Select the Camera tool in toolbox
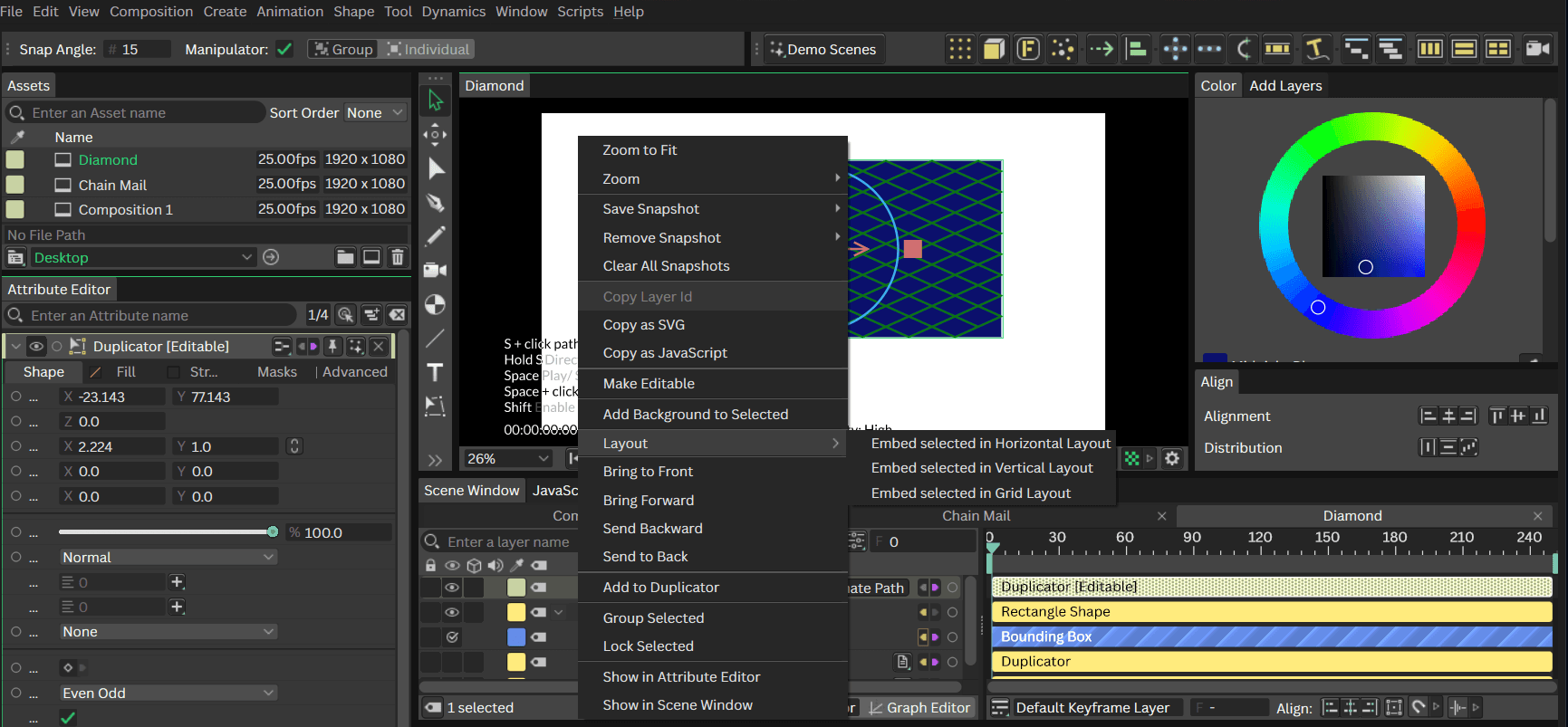Screen dimensions: 1568x727 tap(436, 270)
